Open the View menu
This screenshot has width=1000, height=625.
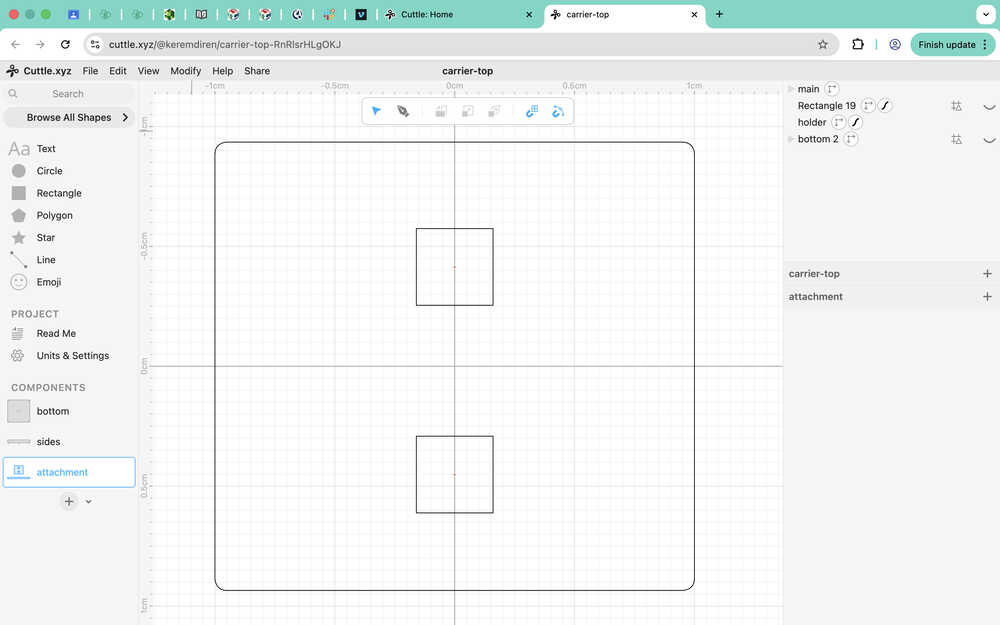[x=149, y=71]
